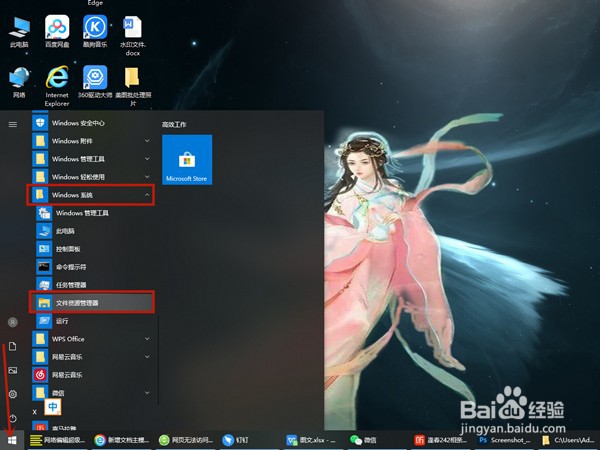Click the 中 IME indicator

pyautogui.click(x=53, y=407)
